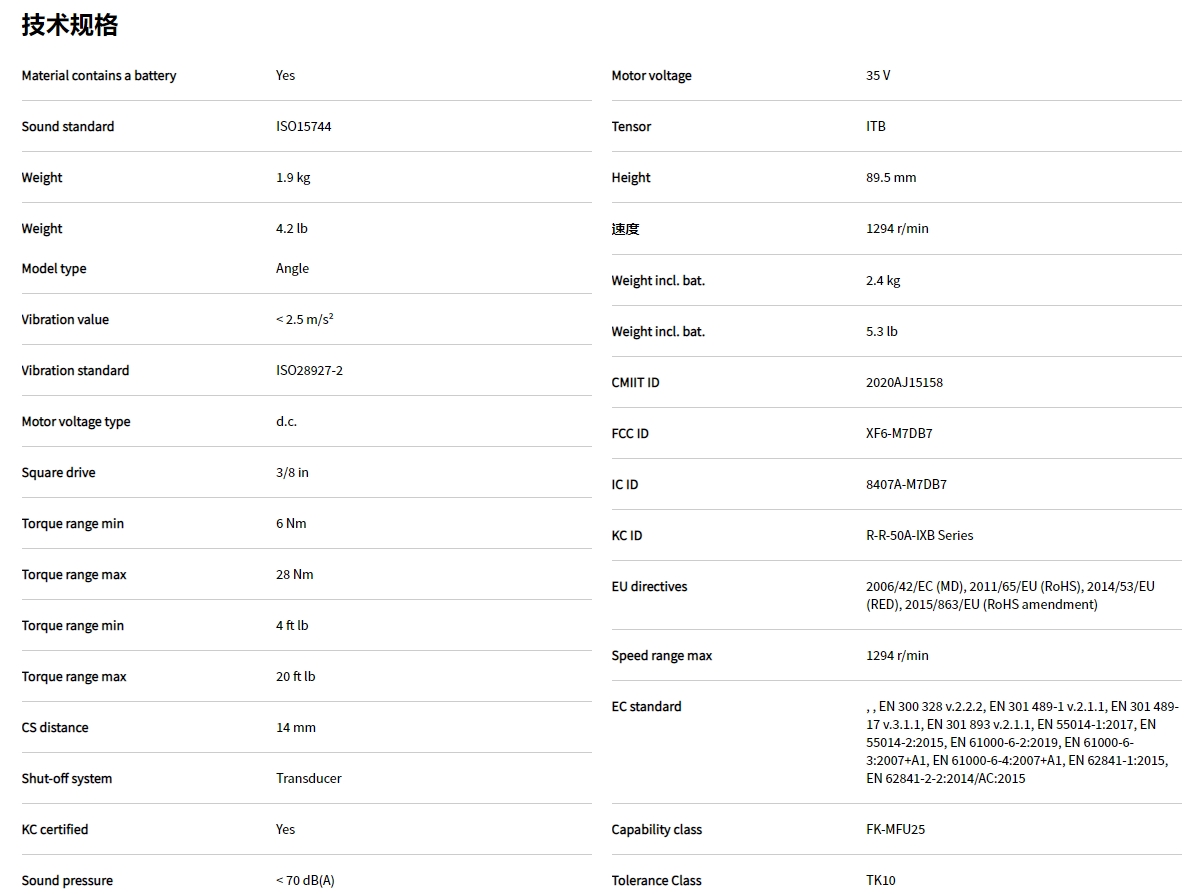The height and width of the screenshot is (894, 1200).
Task: Select the ISO28927-2 vibration standard value
Action: (309, 371)
